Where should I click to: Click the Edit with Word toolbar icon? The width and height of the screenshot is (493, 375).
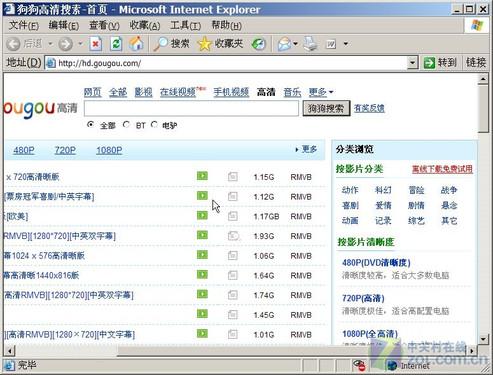331,44
